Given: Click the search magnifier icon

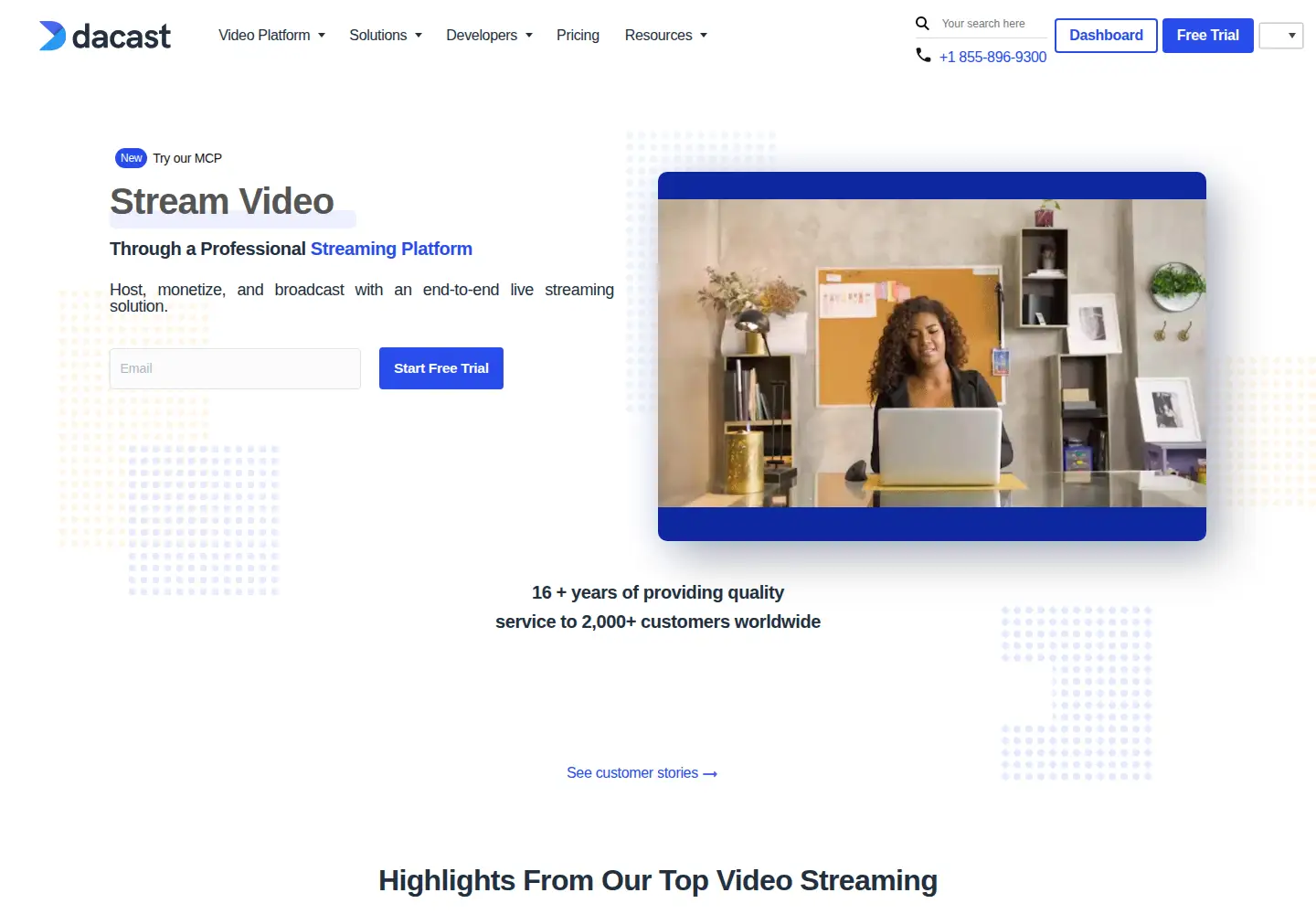Looking at the screenshot, I should (922, 24).
